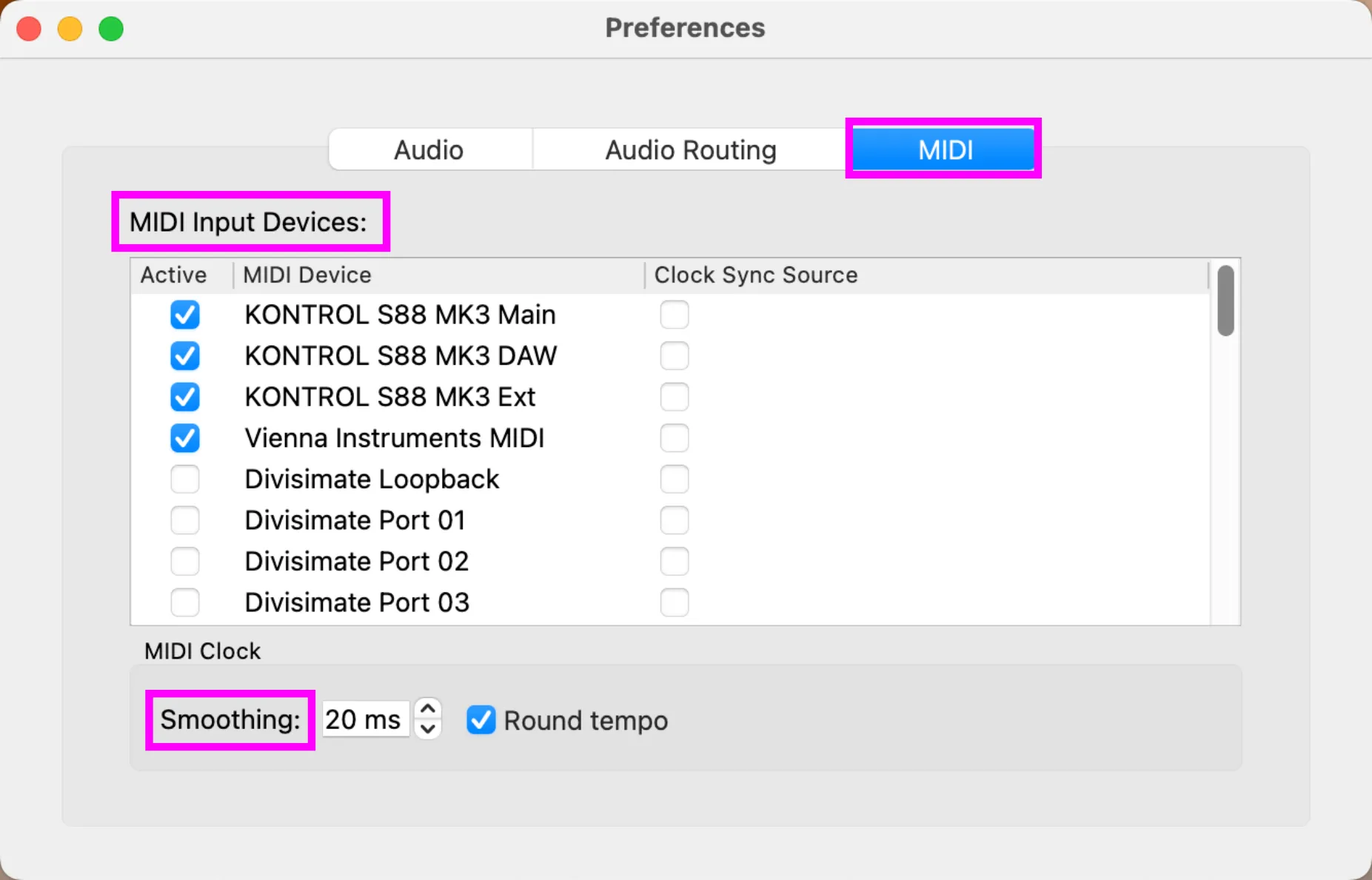Image resolution: width=1372 pixels, height=880 pixels.
Task: Enable clock sync for Vienna Instruments MIDI
Action: tap(675, 438)
